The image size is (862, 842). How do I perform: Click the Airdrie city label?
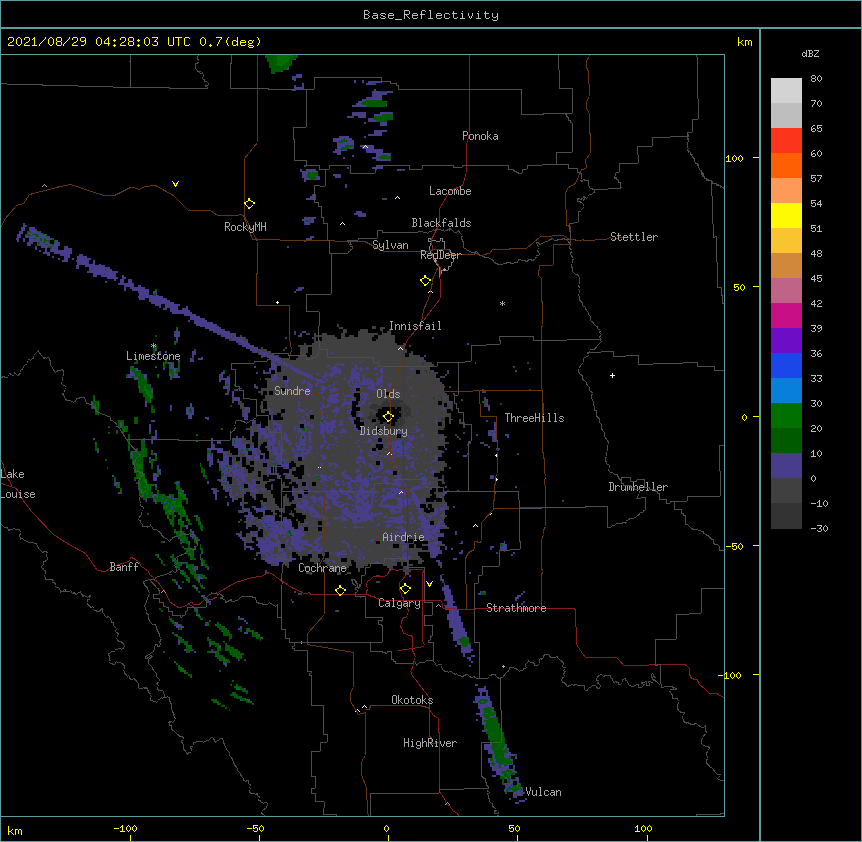pyautogui.click(x=404, y=537)
